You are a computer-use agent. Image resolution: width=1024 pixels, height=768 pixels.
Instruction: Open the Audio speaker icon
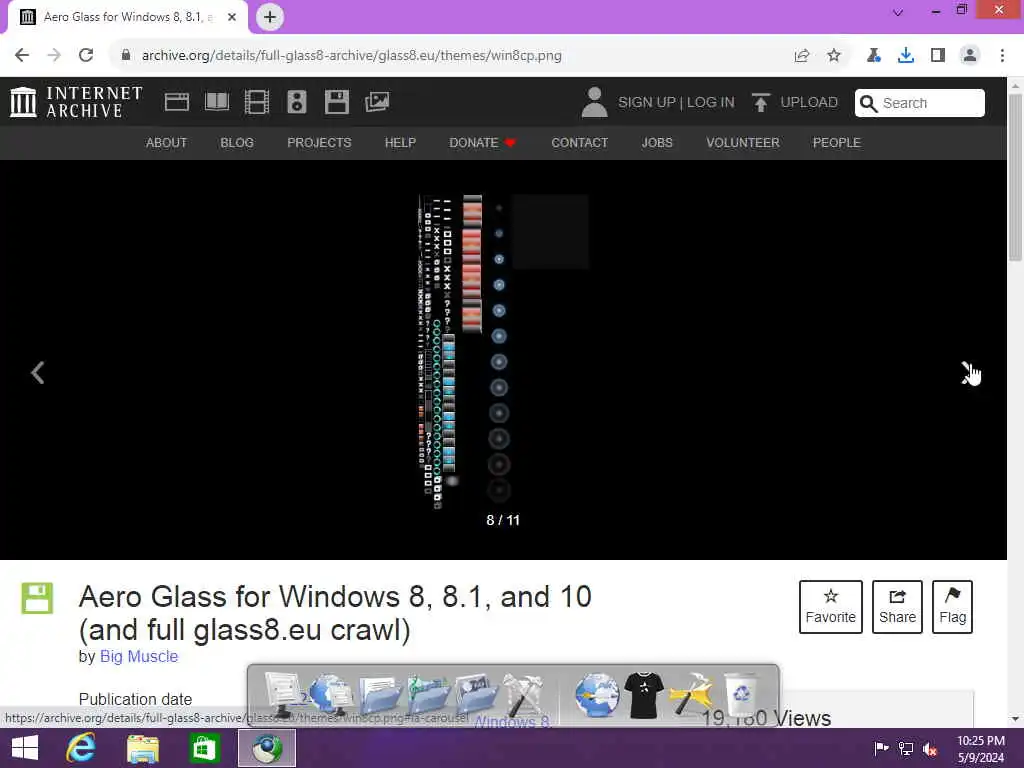296,102
